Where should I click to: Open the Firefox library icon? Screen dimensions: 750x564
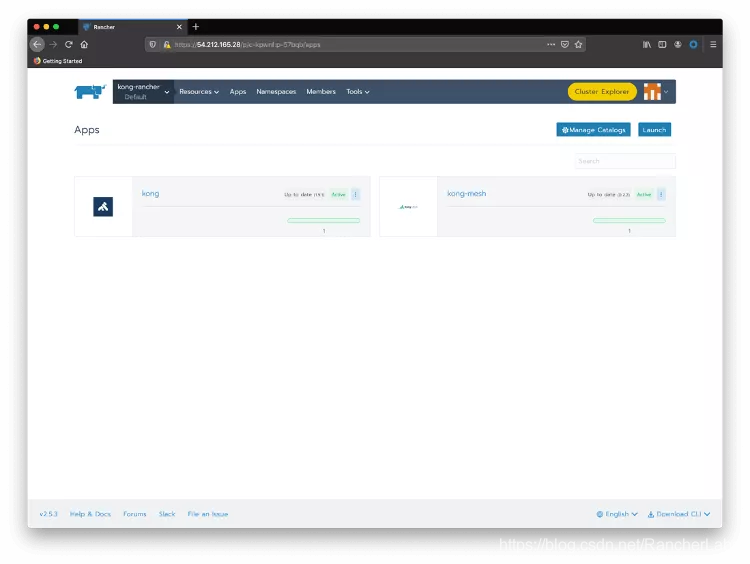pos(647,44)
